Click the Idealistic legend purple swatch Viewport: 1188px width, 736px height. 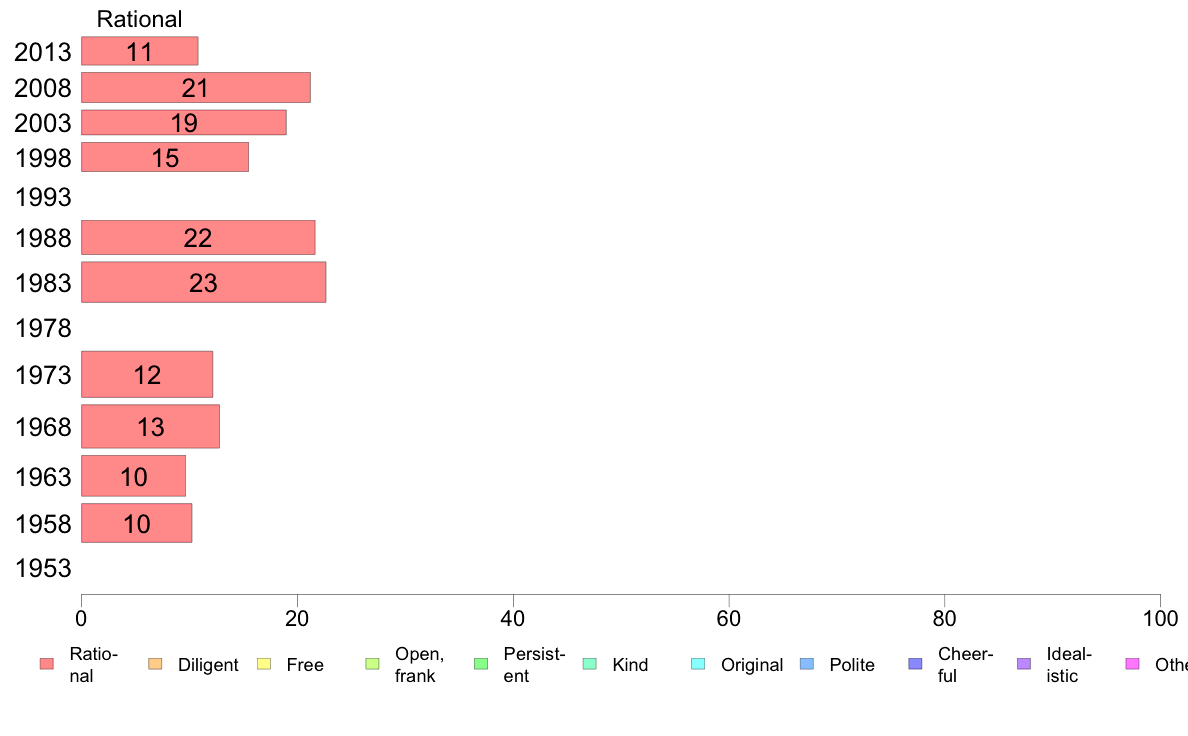pyautogui.click(x=1024, y=664)
